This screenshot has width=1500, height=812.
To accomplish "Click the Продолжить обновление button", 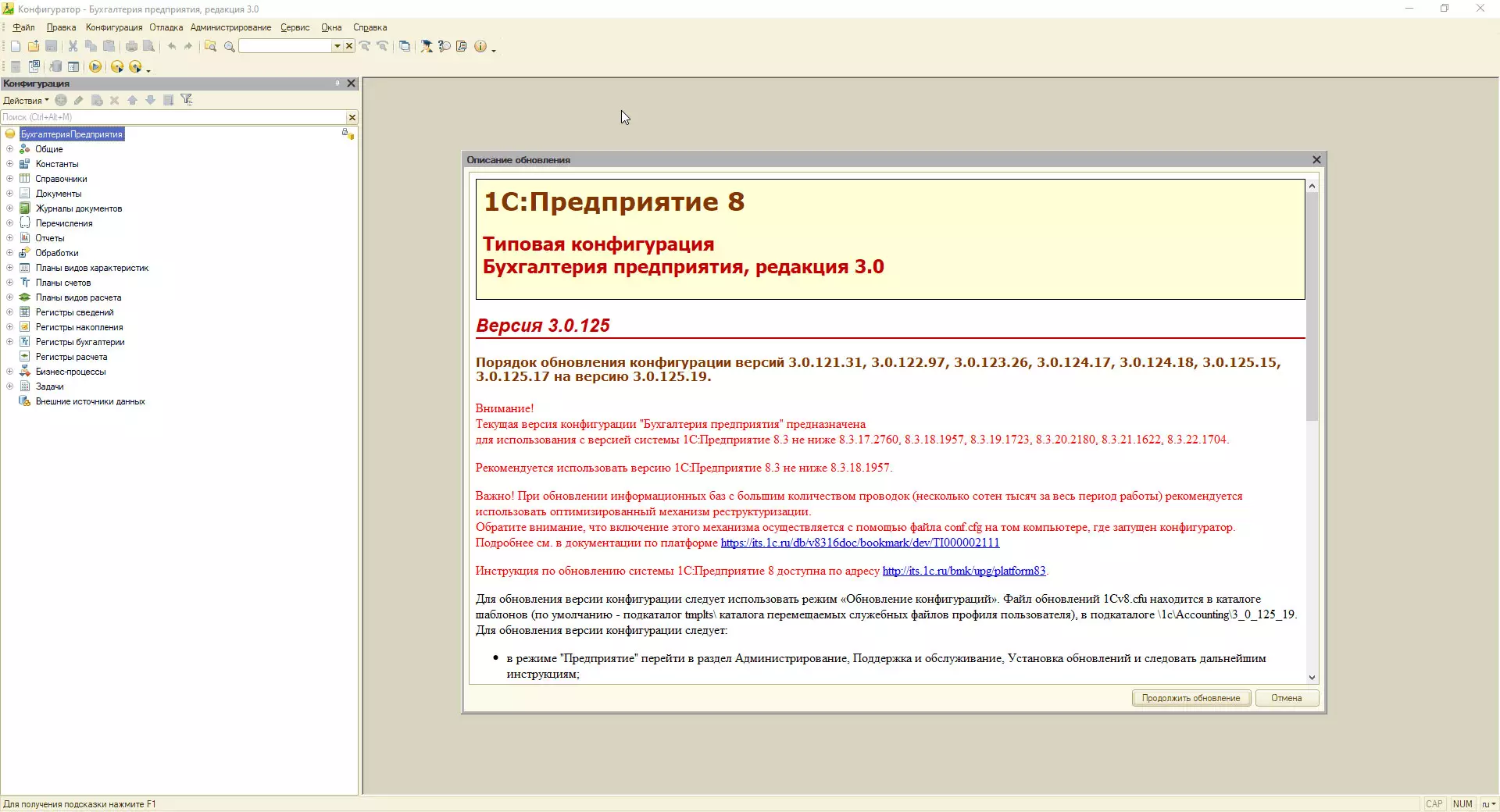I will coord(1191,698).
